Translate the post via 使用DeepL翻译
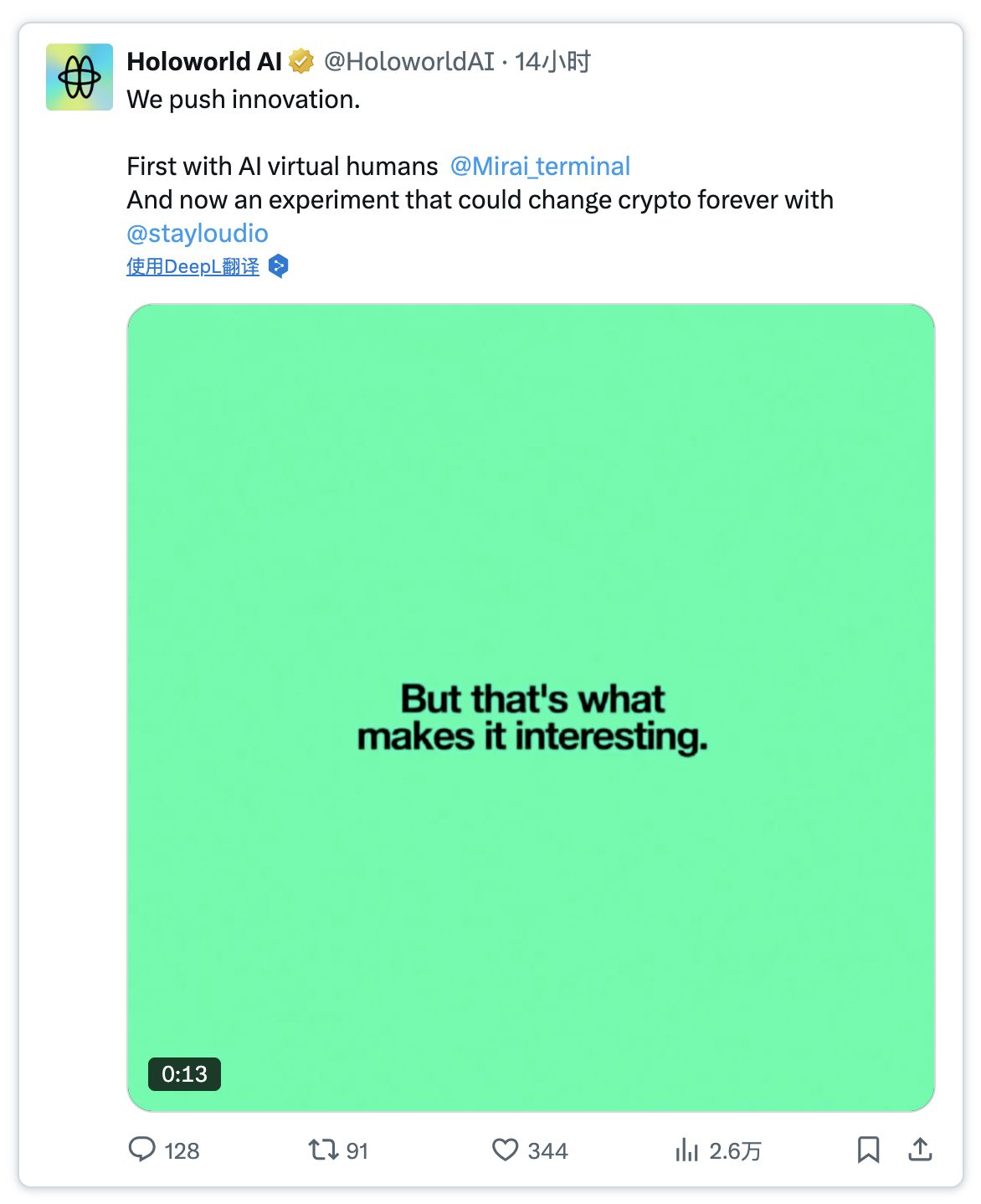 [193, 266]
